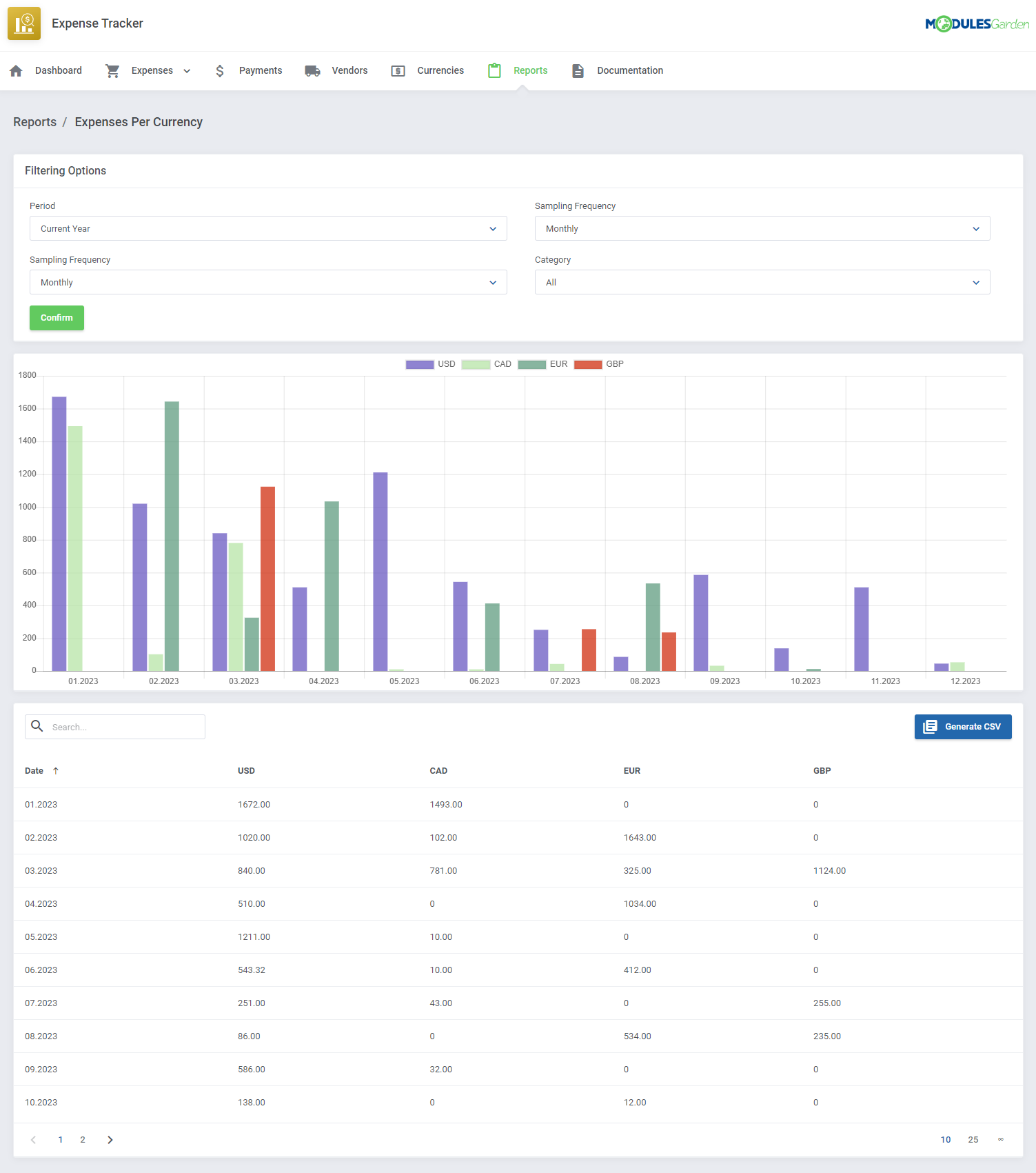Open the Period Current Year dropdown
This screenshot has width=1036, height=1173.
[x=268, y=228]
